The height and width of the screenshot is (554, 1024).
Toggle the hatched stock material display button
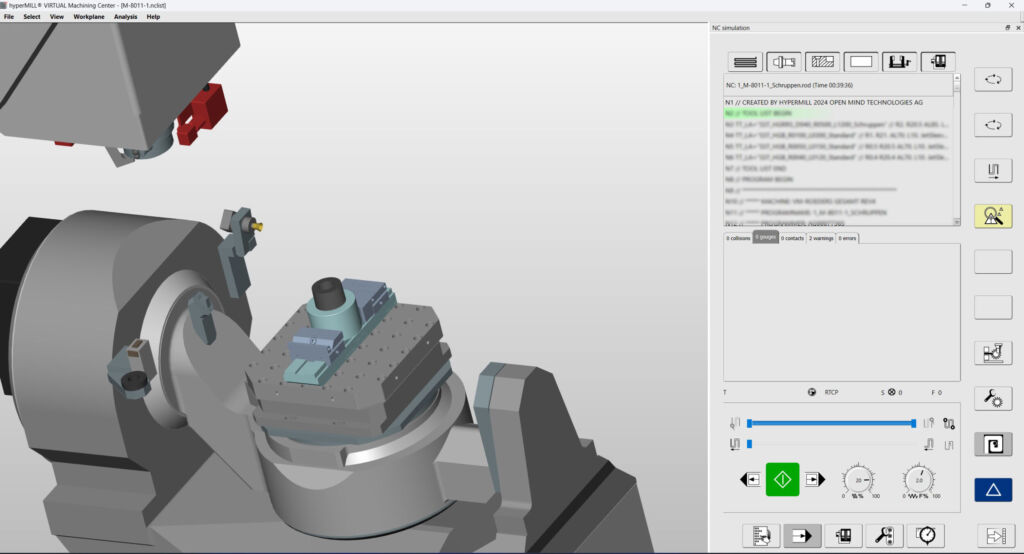pos(822,62)
